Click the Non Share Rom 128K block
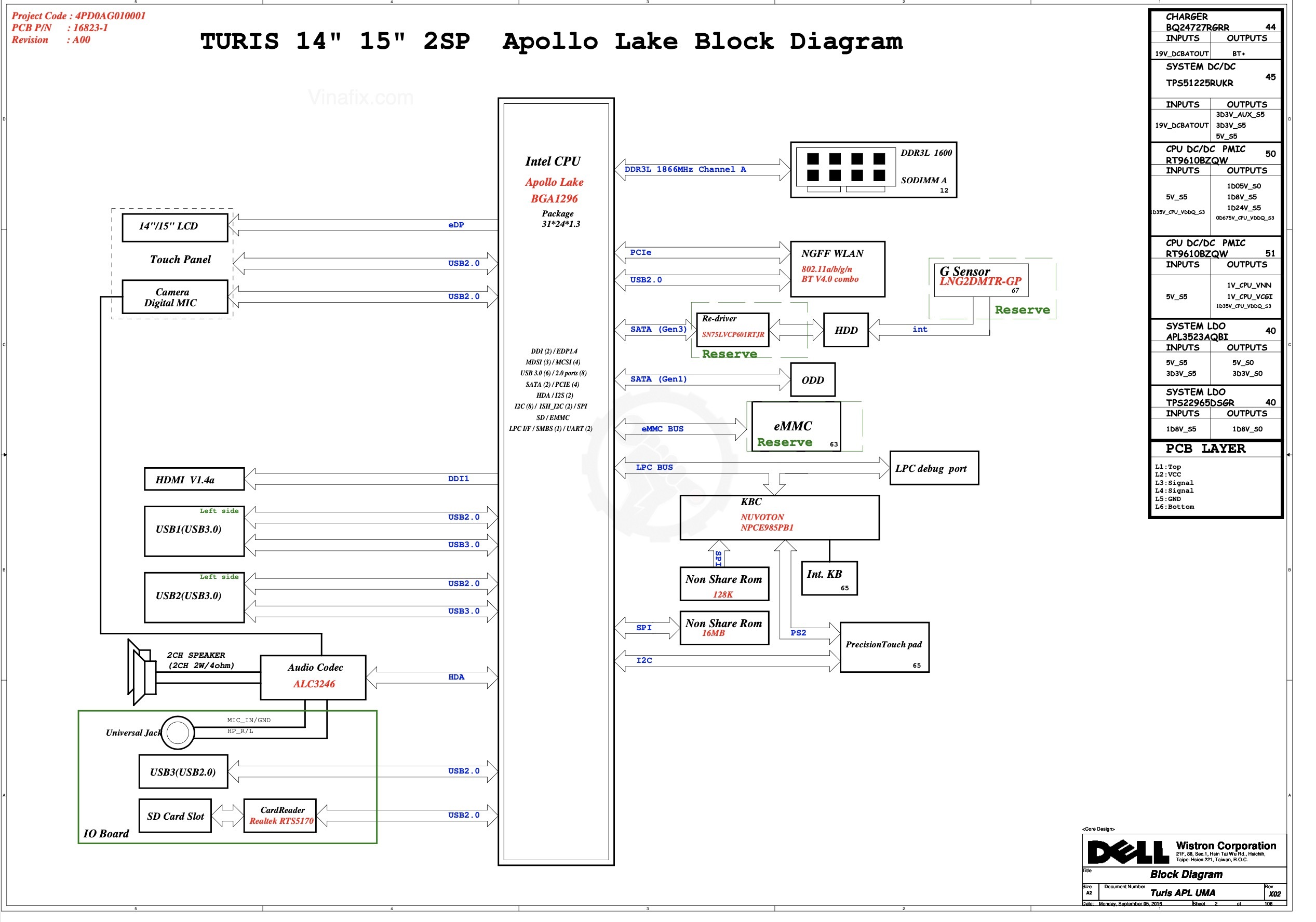This screenshot has height=922, width=1316. pos(724,584)
